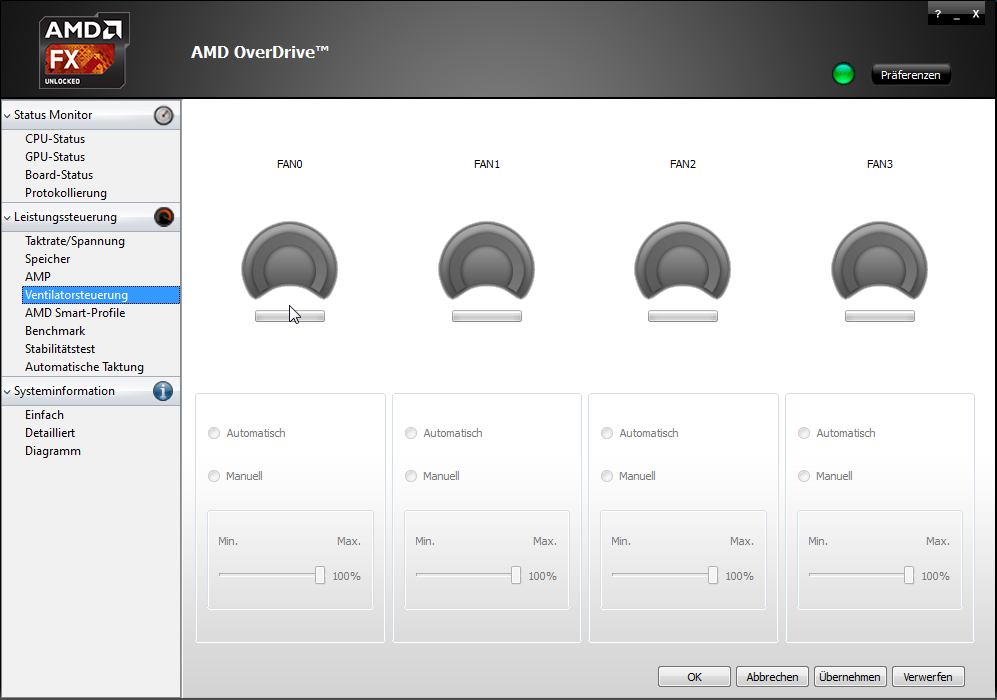Click the Systeminformation info icon

tap(163, 391)
